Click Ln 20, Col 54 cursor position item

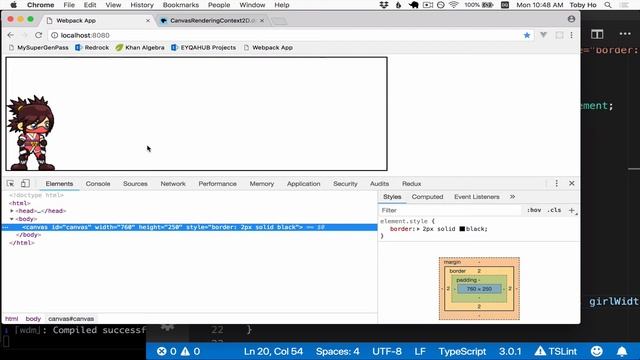click(273, 351)
